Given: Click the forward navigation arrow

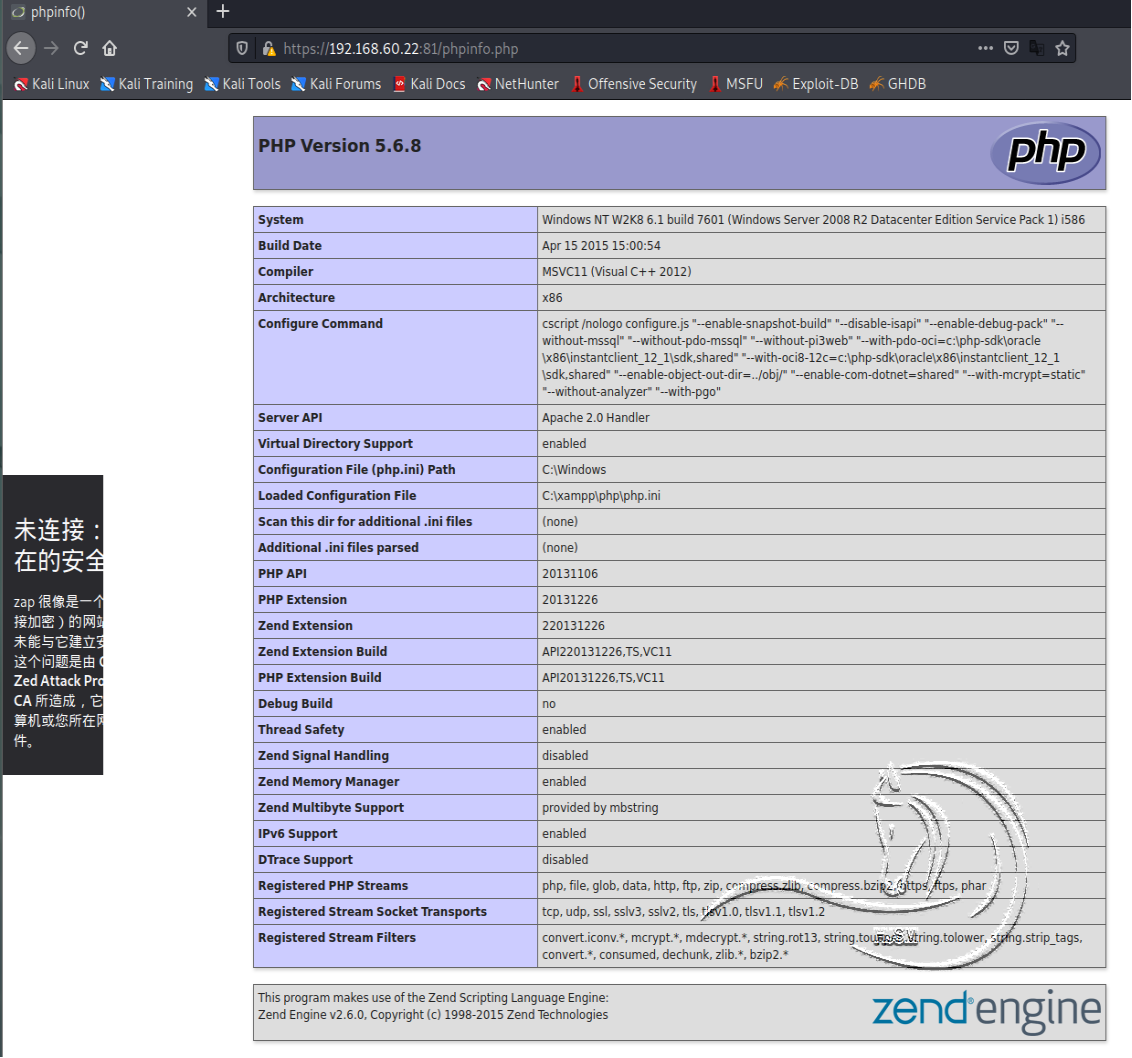Looking at the screenshot, I should pos(50,48).
